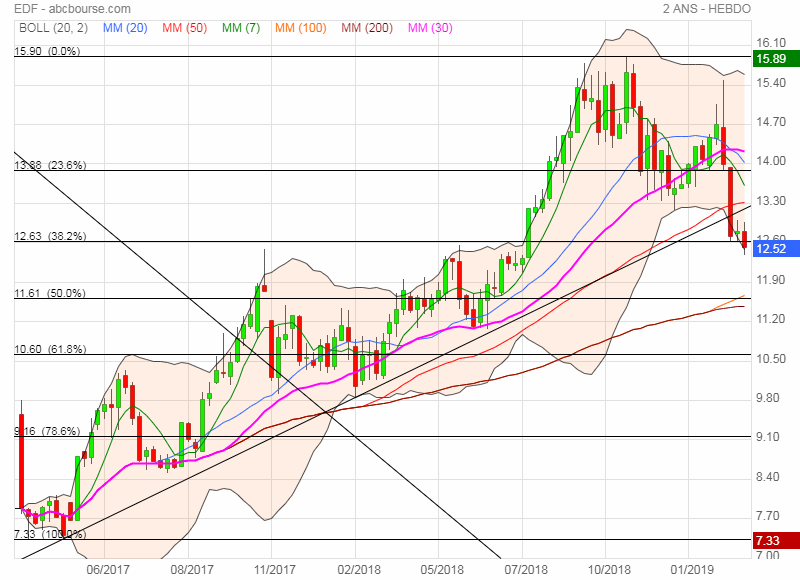Click the 10/2018 date axis label

pyautogui.click(x=609, y=570)
